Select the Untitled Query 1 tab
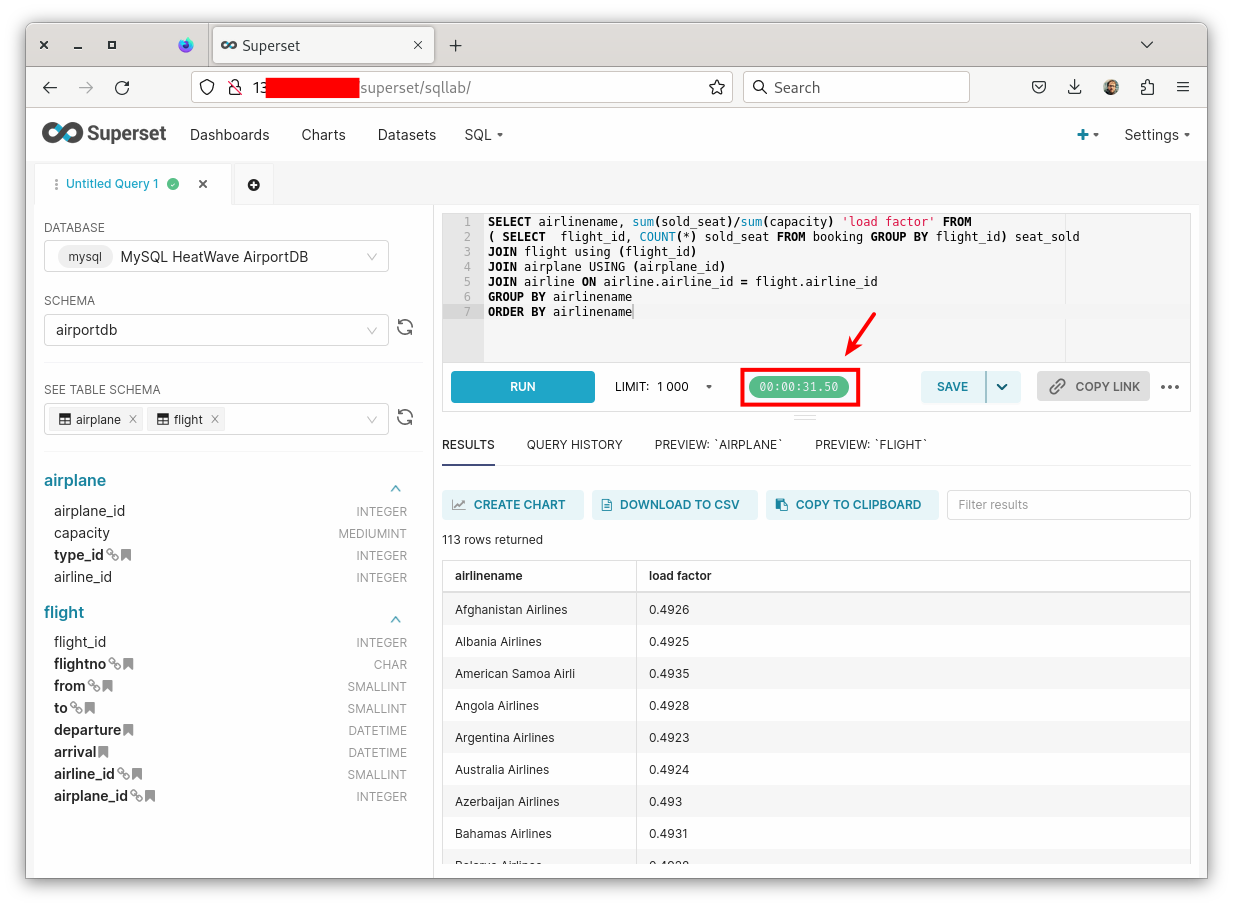This screenshot has width=1233, height=907. click(x=112, y=184)
